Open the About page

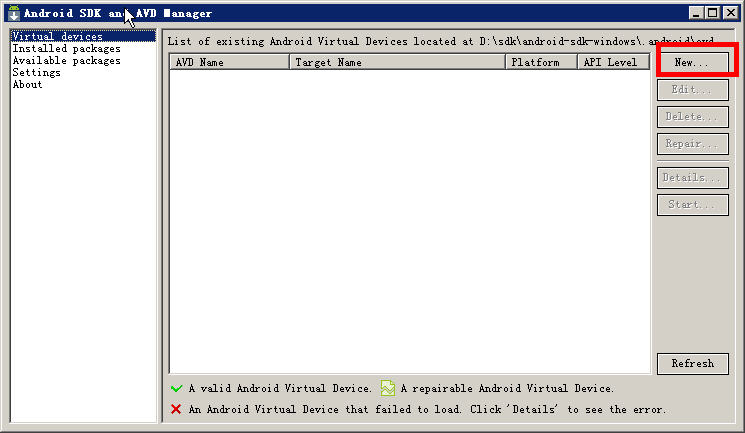click(x=28, y=84)
